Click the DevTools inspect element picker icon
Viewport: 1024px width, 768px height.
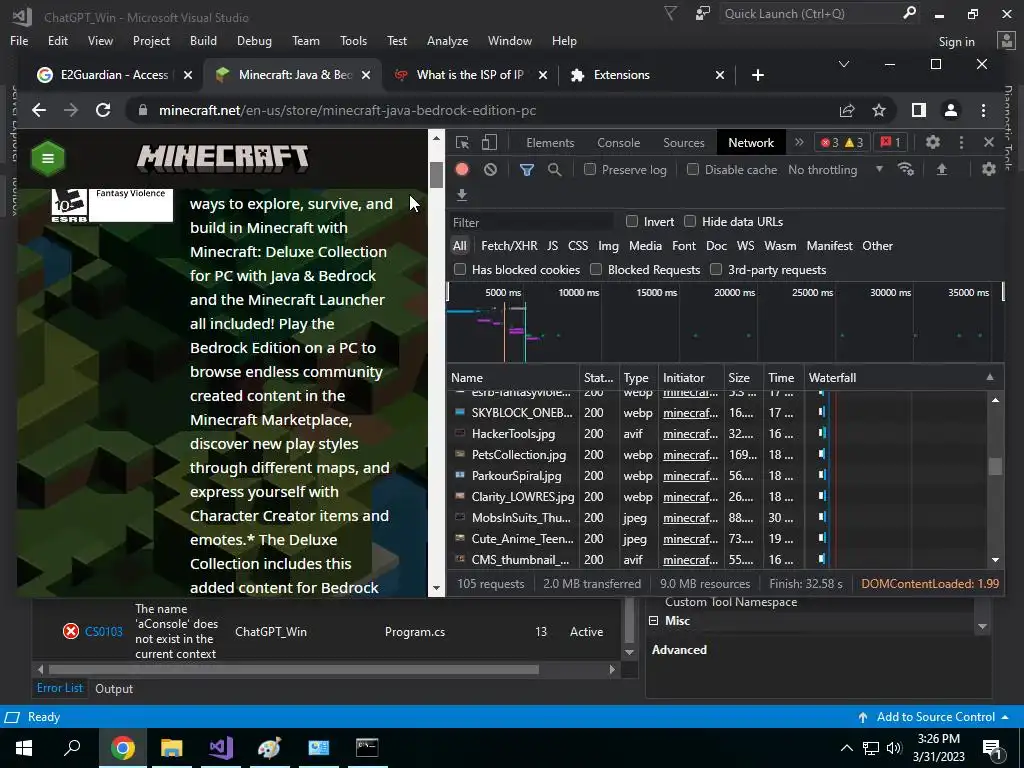(462, 142)
